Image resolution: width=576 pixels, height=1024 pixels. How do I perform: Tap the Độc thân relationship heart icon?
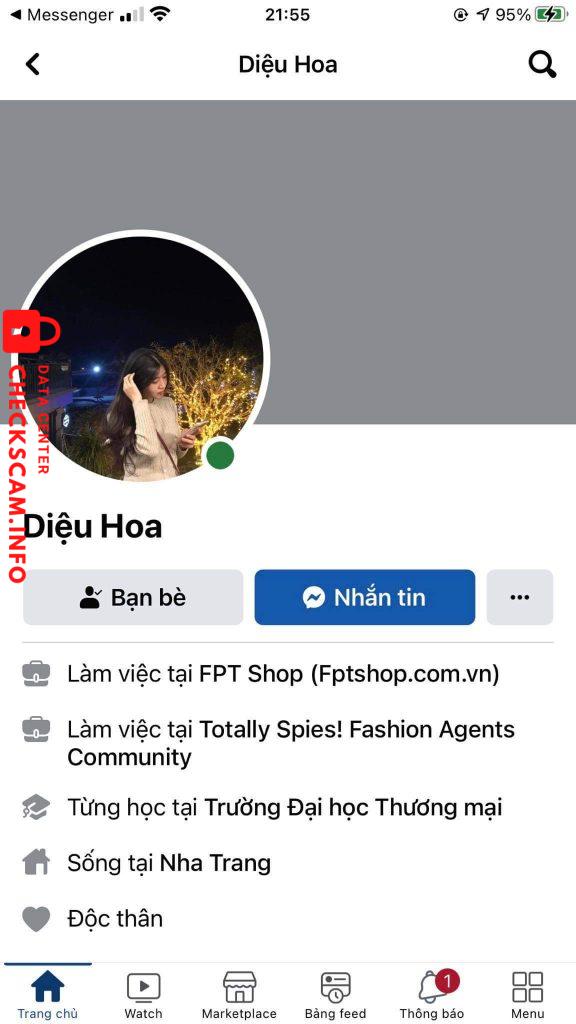tap(36, 919)
